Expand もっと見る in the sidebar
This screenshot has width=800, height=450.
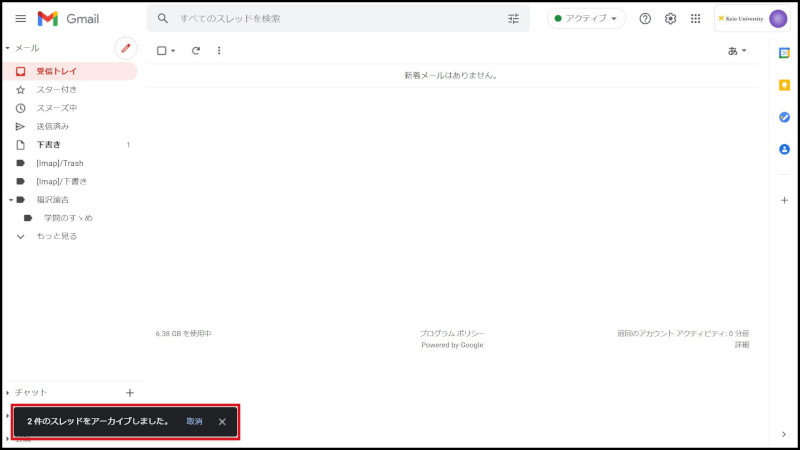(x=57, y=236)
